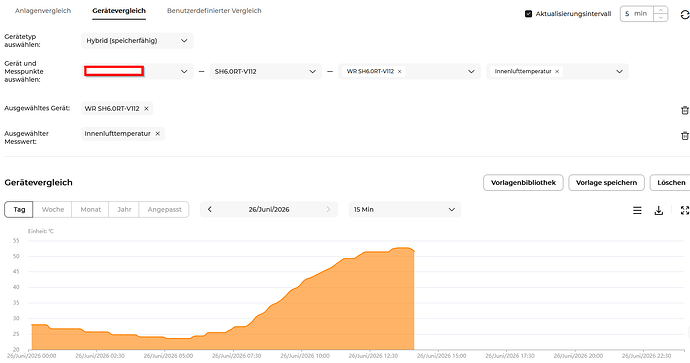Remove selected device chip WR SH6.0RT-V112
Screen dimensions: 690x363
[147, 108]
